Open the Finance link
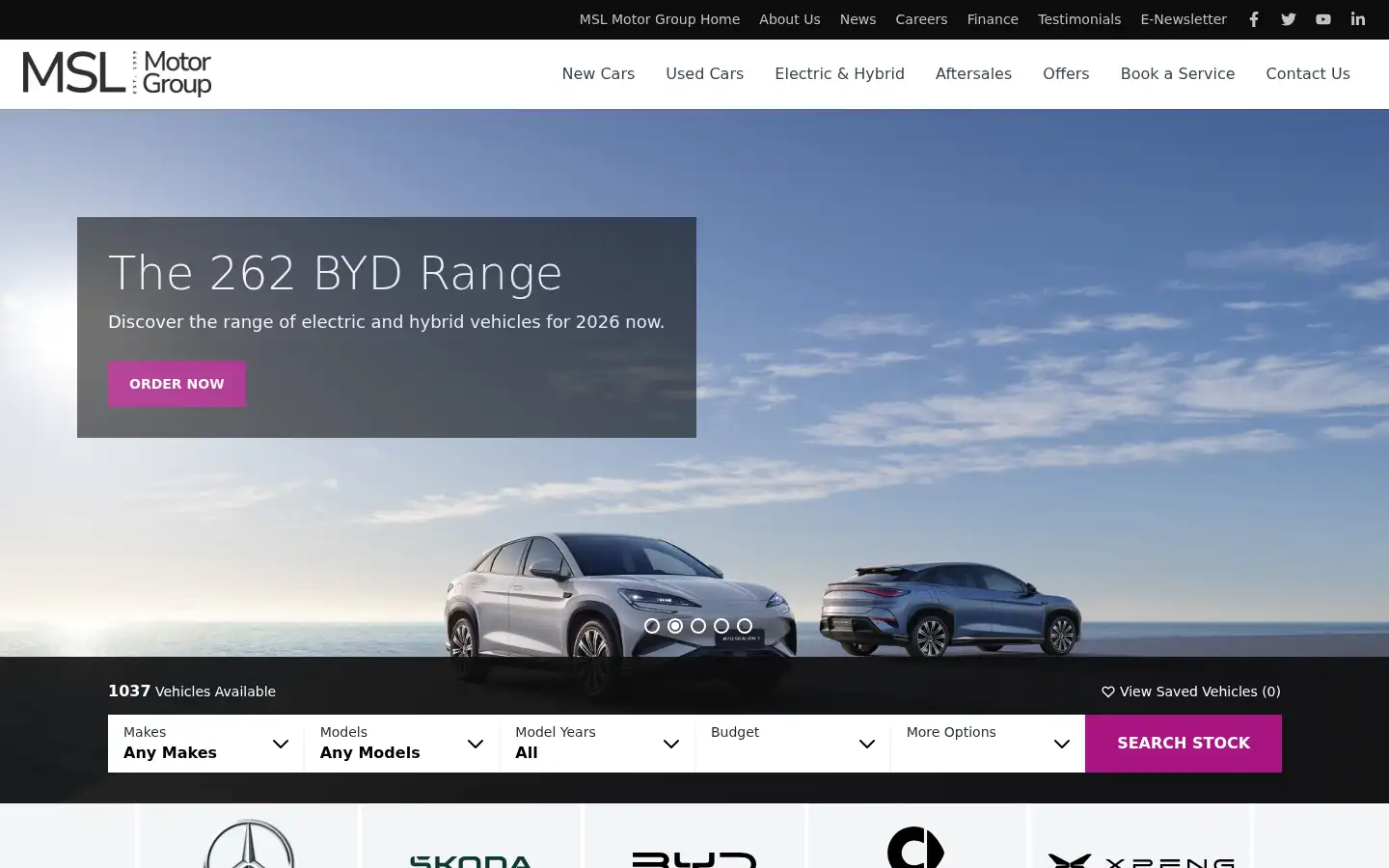The width and height of the screenshot is (1389, 868). (993, 19)
